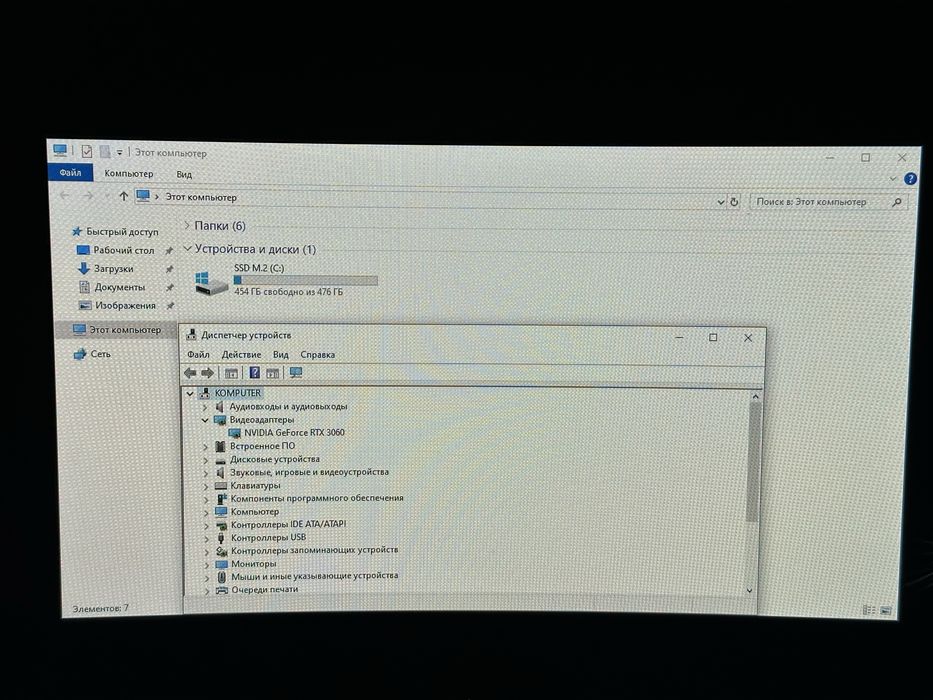Click the SSD M.2 drive capacity bar

306,280
